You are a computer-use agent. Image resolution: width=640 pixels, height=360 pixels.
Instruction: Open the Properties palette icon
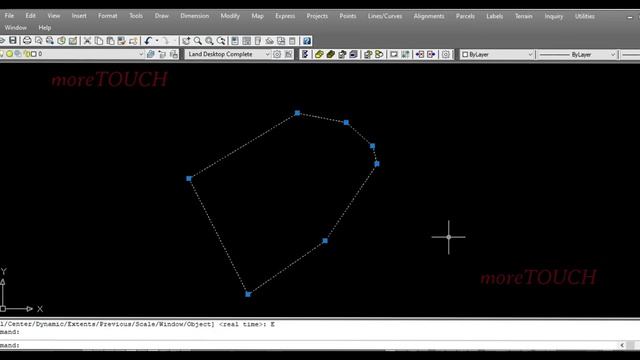(x=235, y=40)
